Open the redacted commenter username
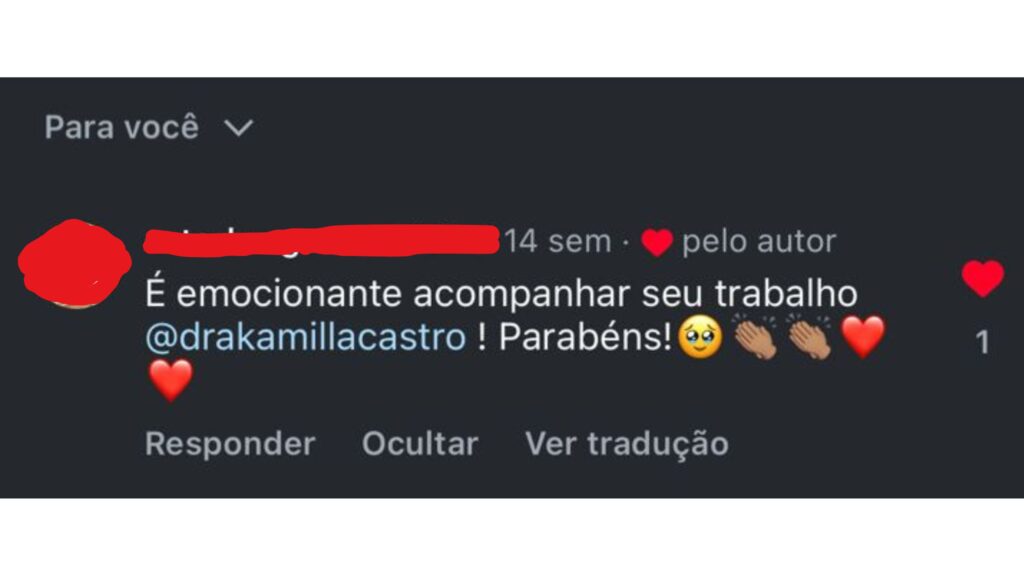 click(x=321, y=240)
